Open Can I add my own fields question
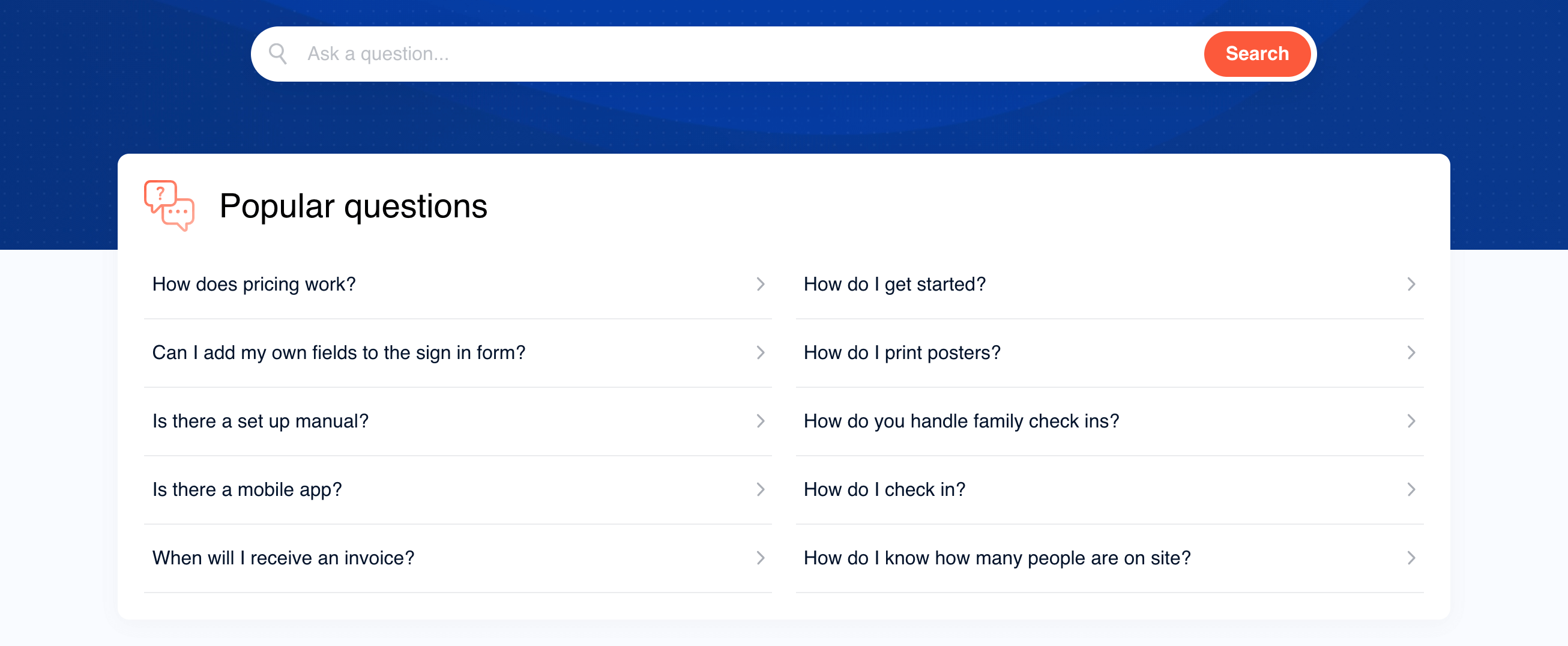This screenshot has width=1568, height=646. 458,352
